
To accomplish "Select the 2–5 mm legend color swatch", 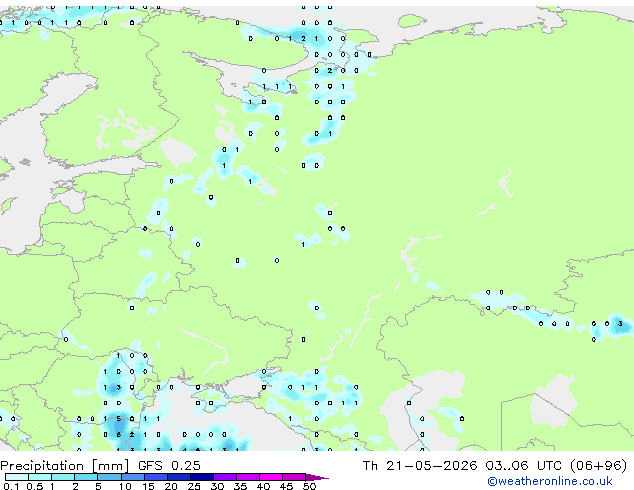I will pyautogui.click(x=86, y=477).
